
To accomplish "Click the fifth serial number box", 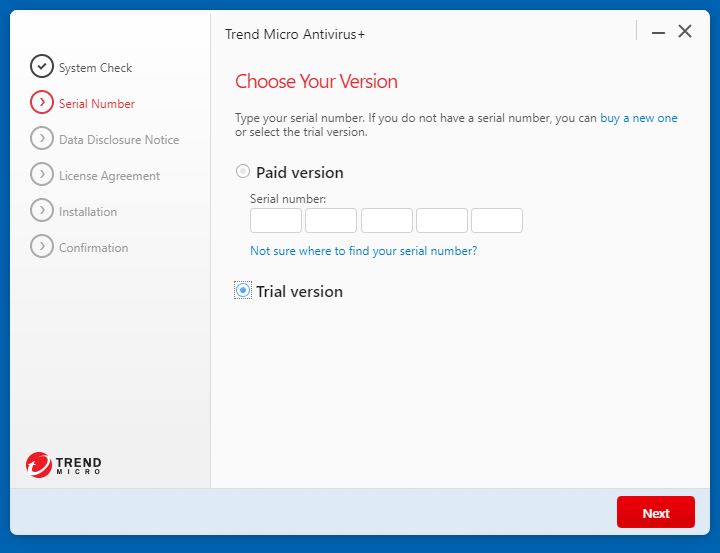I will (x=497, y=220).
